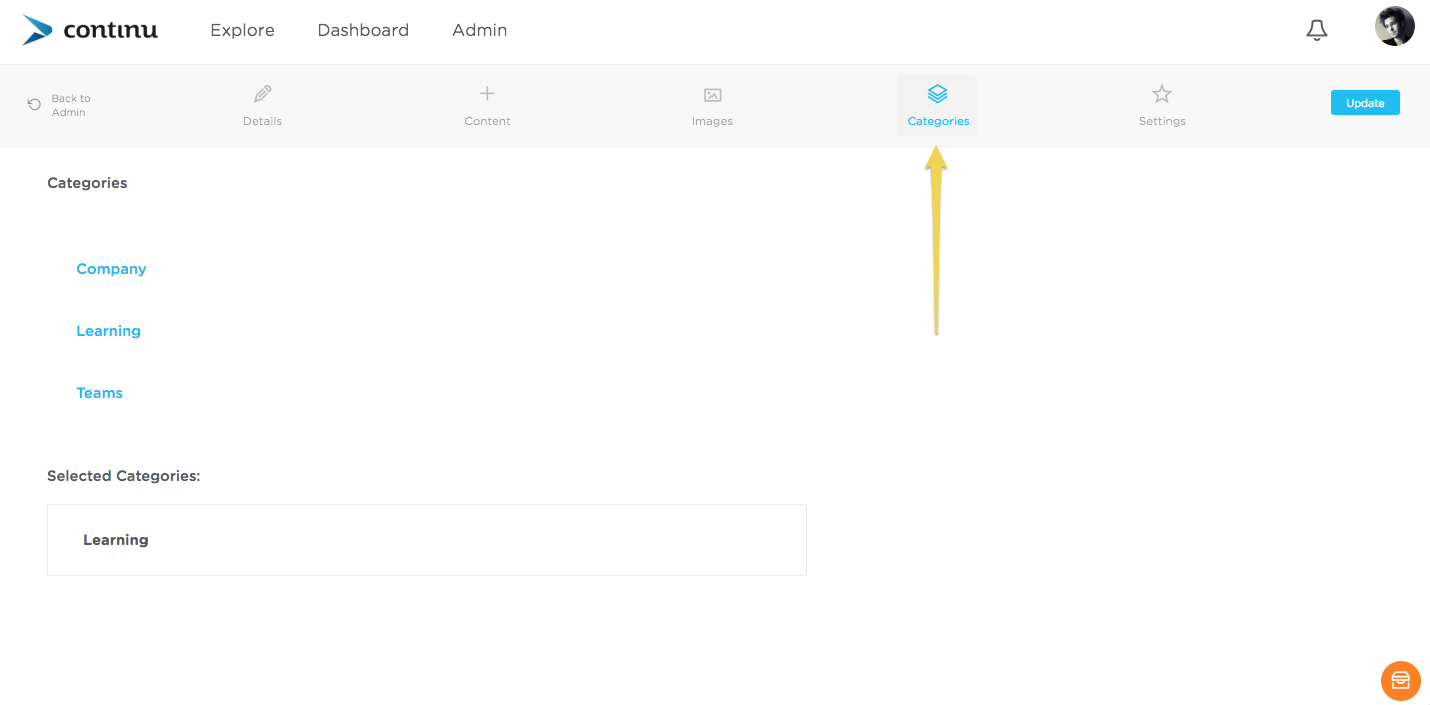Open the user profile avatar
1430x705 pixels.
pos(1395,26)
